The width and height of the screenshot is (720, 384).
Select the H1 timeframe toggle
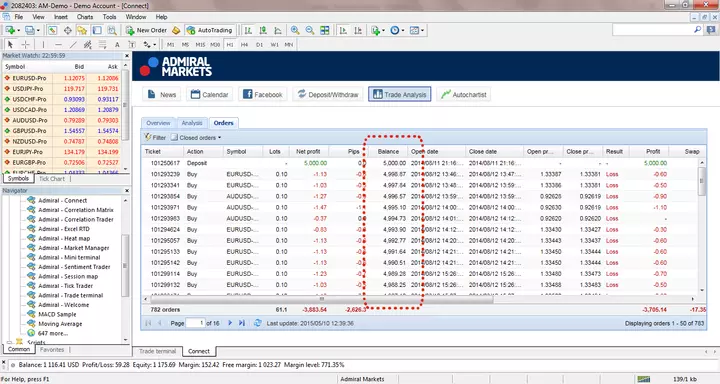point(230,45)
